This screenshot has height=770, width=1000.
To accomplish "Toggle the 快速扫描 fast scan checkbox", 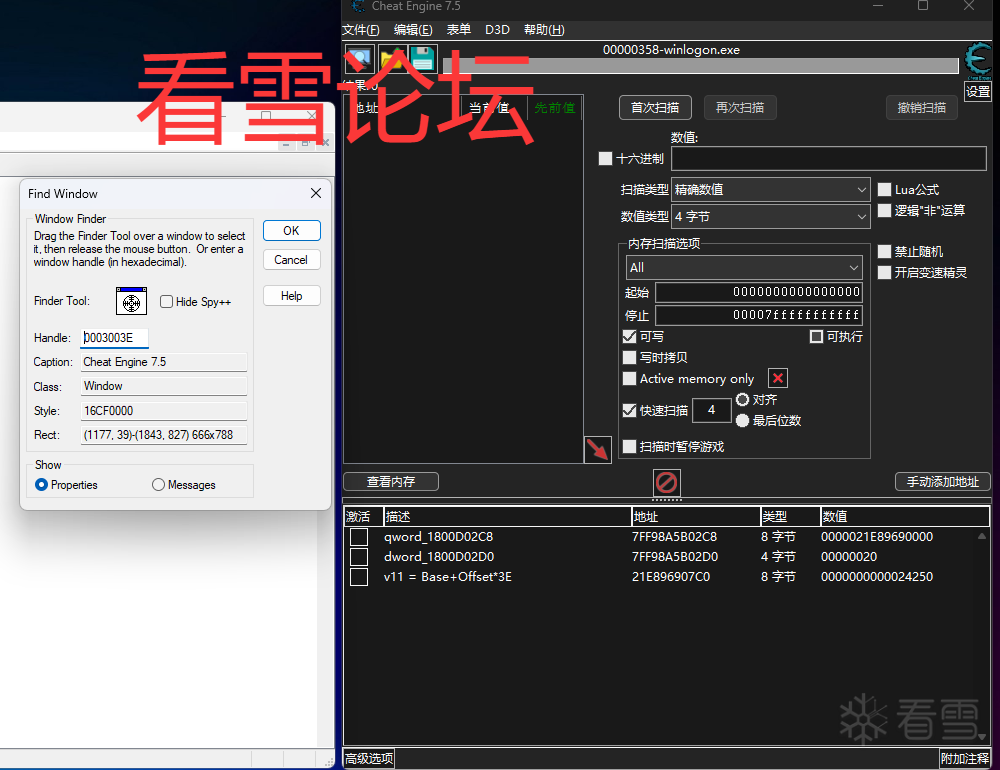I will point(629,410).
